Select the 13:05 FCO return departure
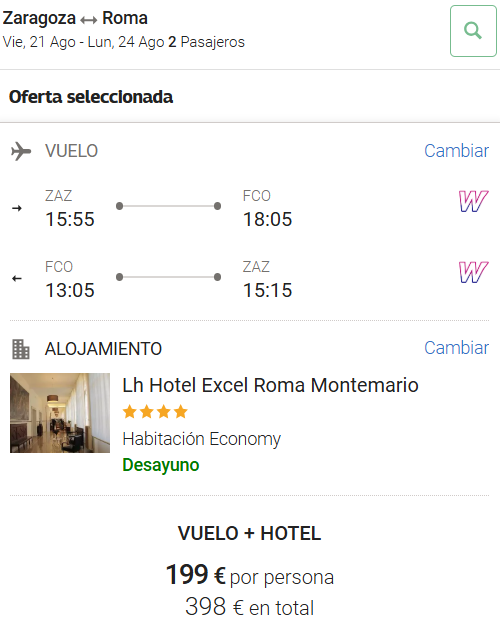Image resolution: width=500 pixels, height=640 pixels. tap(70, 290)
